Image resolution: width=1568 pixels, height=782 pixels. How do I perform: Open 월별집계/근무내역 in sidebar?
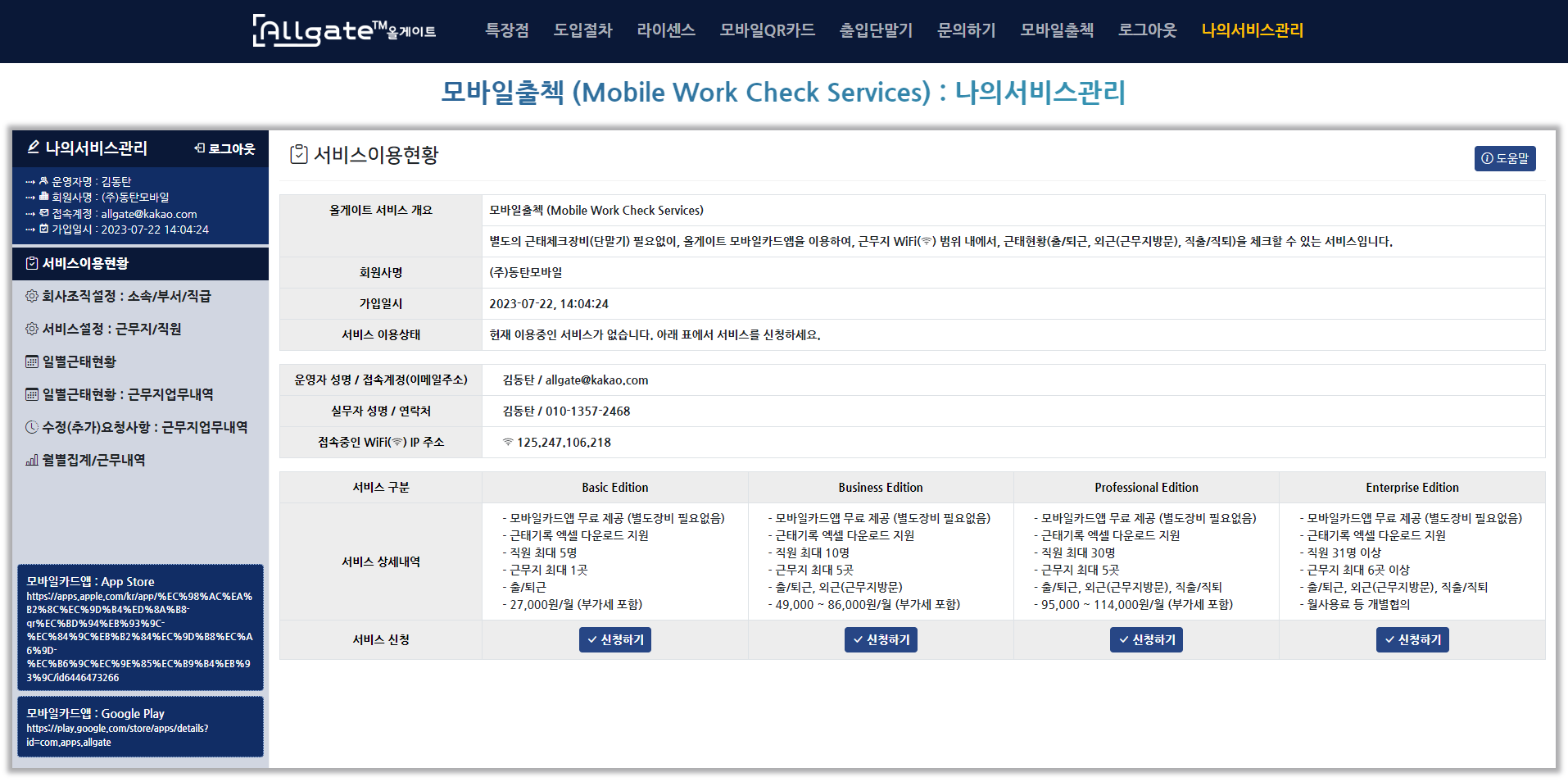[x=140, y=460]
